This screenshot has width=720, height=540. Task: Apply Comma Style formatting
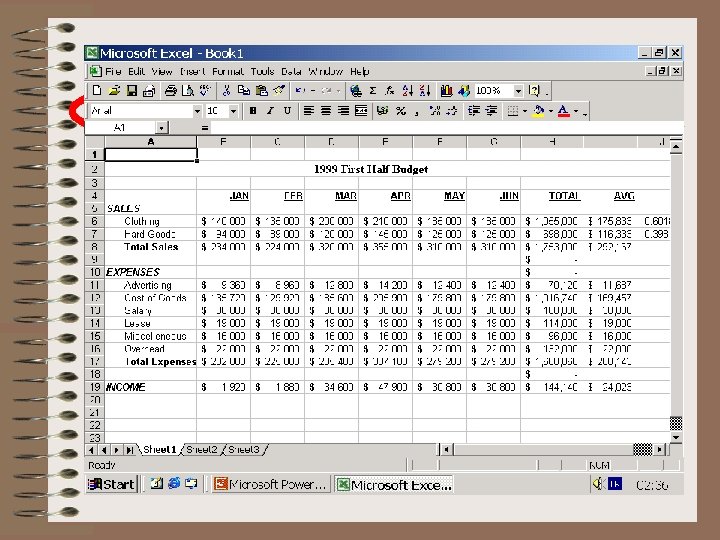[417, 111]
